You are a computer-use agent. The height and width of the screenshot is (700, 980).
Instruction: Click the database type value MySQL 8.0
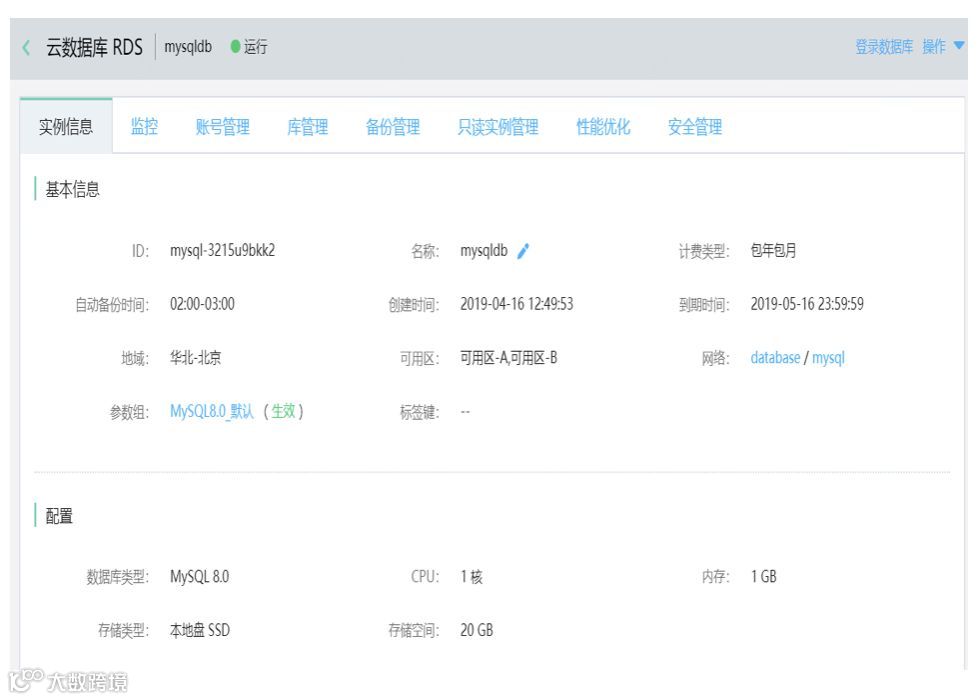(199, 576)
